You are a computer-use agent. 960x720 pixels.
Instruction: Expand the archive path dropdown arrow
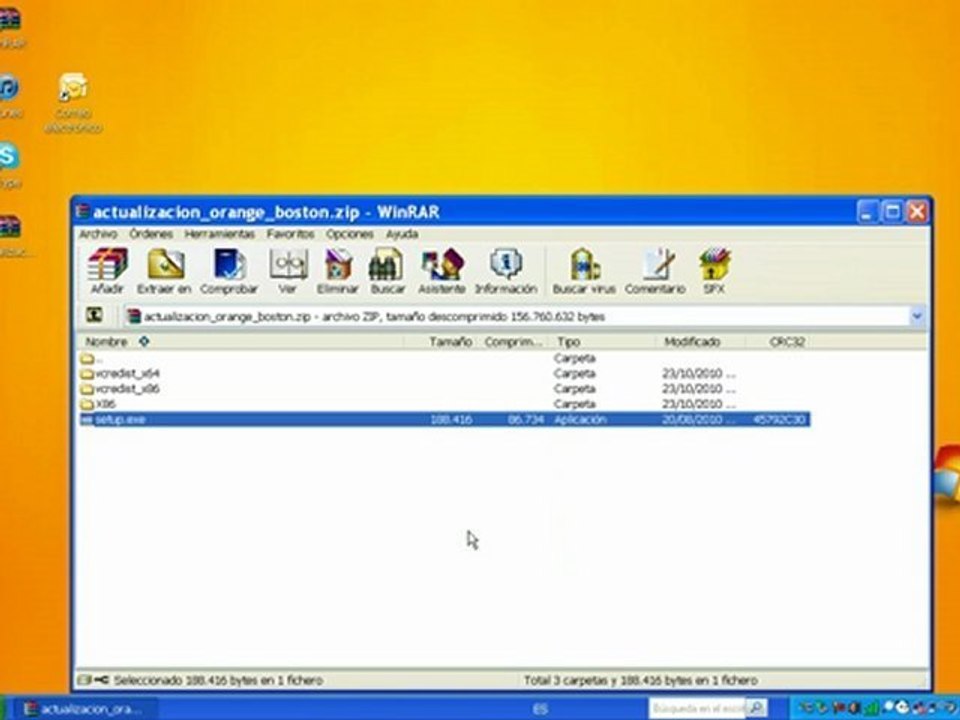[917, 316]
